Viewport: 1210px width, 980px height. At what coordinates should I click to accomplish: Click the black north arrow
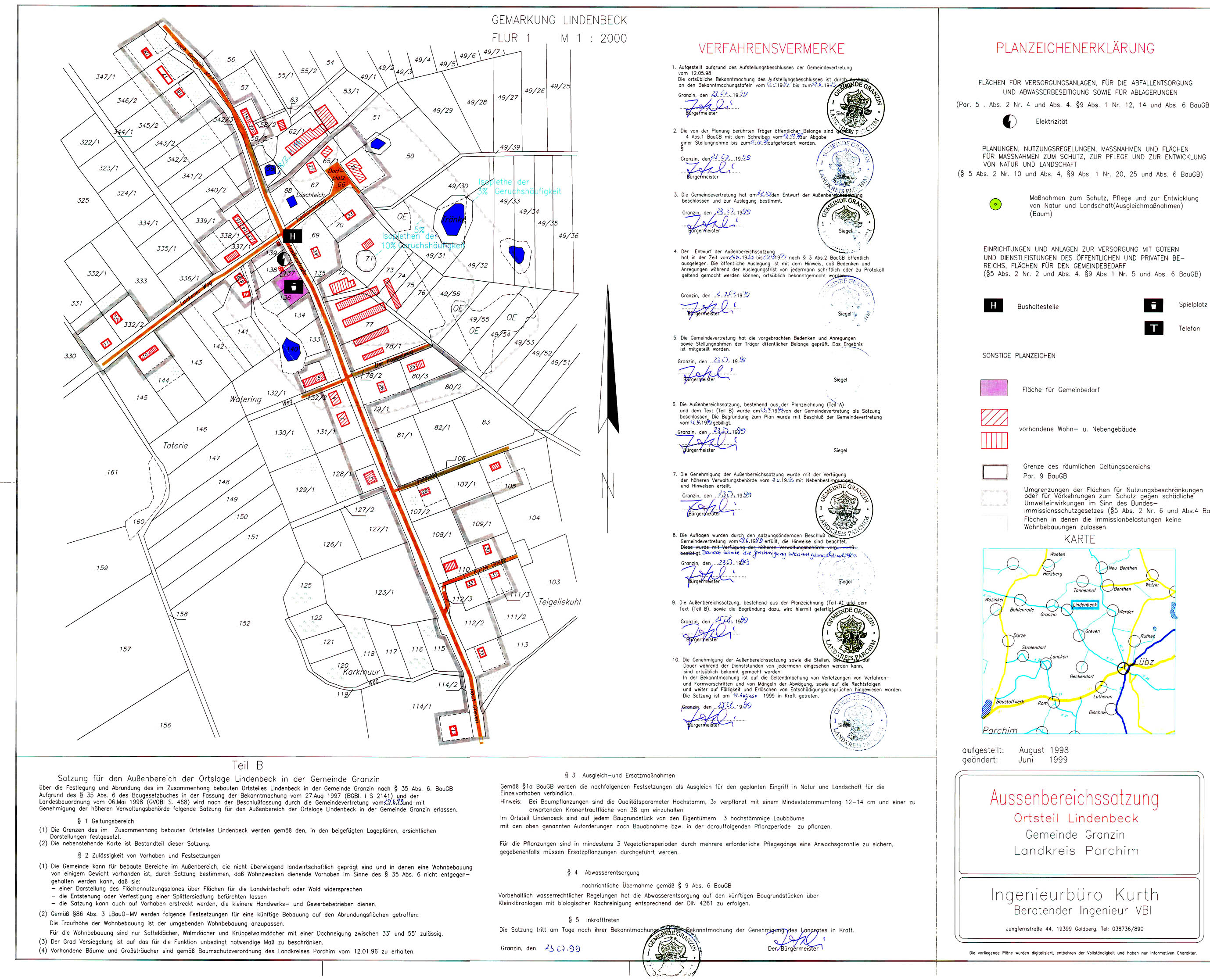pos(608,359)
